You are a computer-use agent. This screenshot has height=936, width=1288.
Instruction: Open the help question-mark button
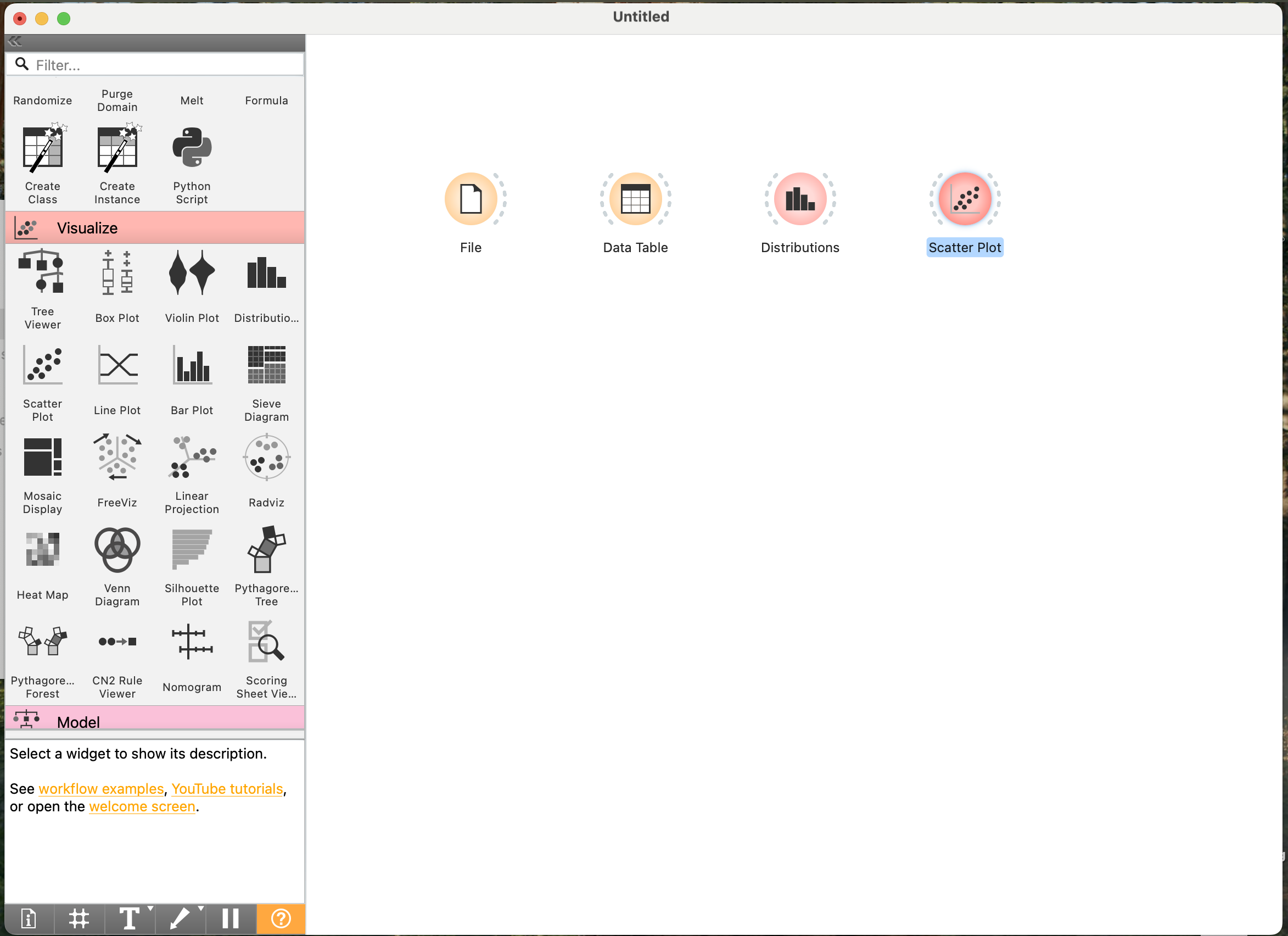[x=281, y=918]
